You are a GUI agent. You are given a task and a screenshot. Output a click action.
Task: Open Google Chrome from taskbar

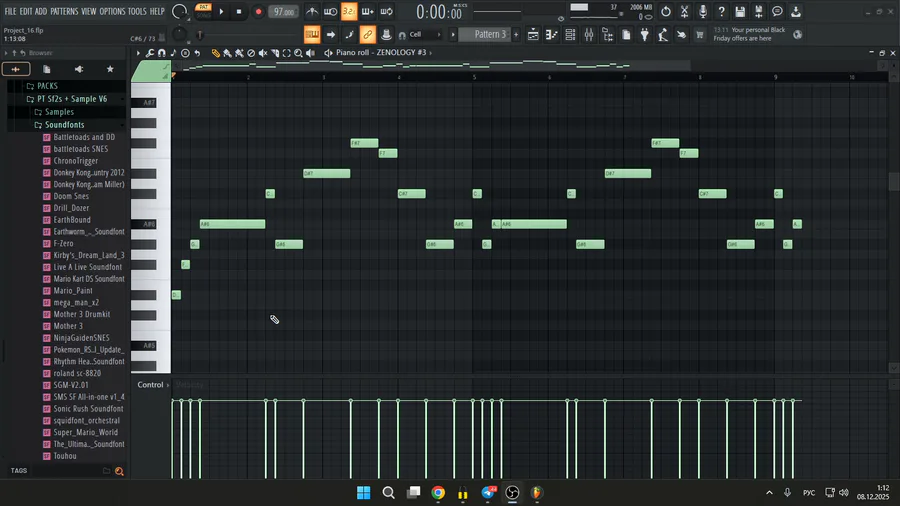pos(438,492)
